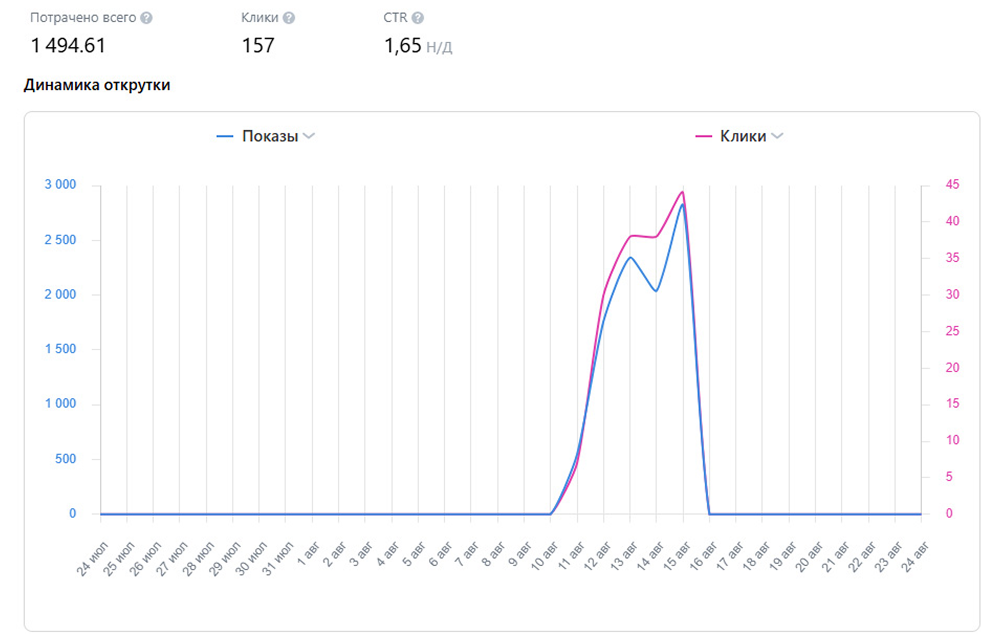Click the CTR value 1,65
The image size is (1000, 634).
coord(403,45)
